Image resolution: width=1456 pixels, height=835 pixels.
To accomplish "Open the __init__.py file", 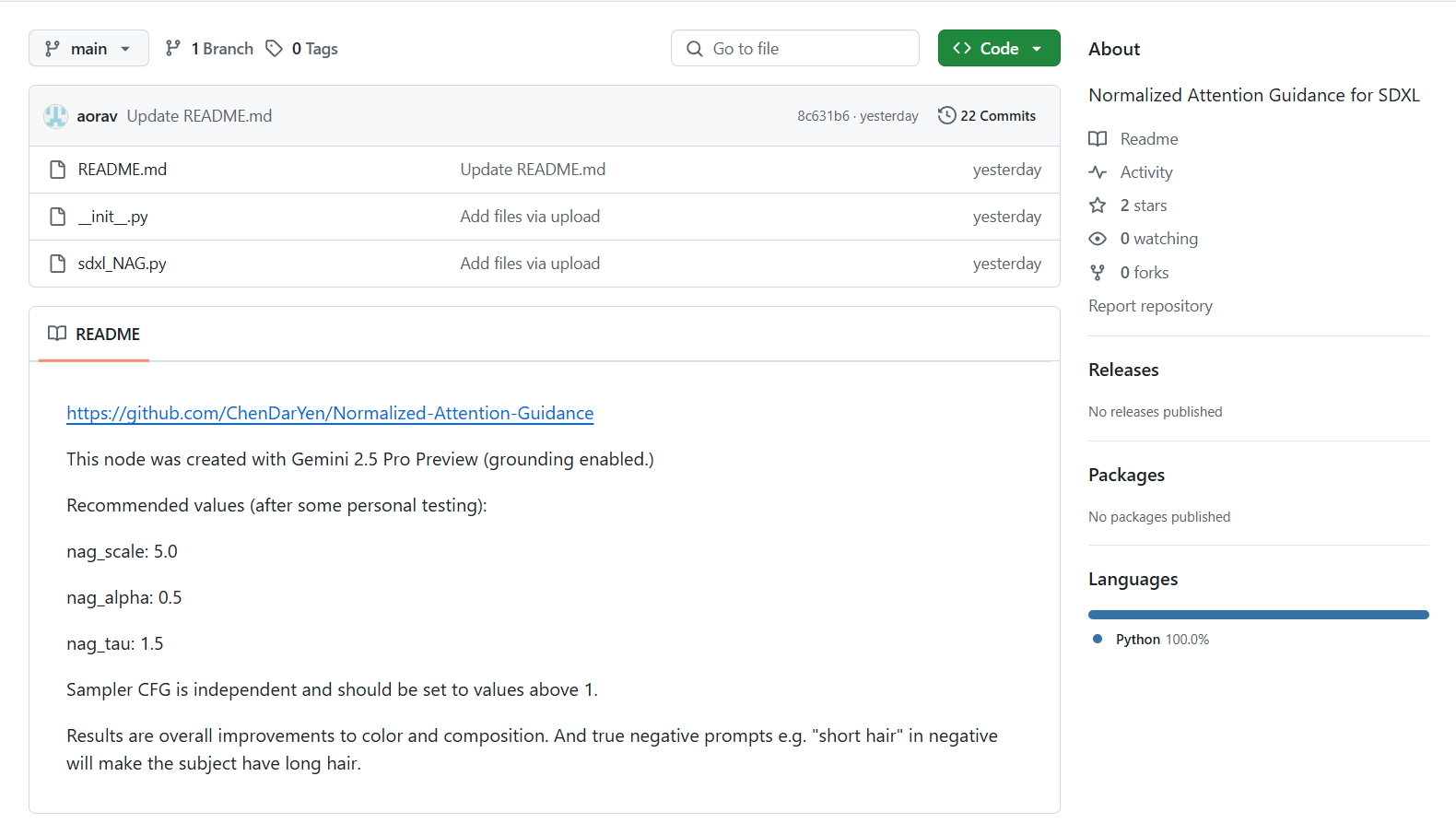I will click(112, 217).
